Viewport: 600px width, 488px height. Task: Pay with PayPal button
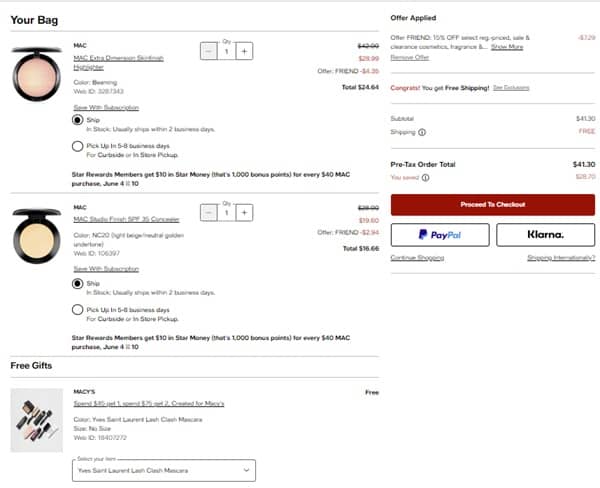[439, 235]
